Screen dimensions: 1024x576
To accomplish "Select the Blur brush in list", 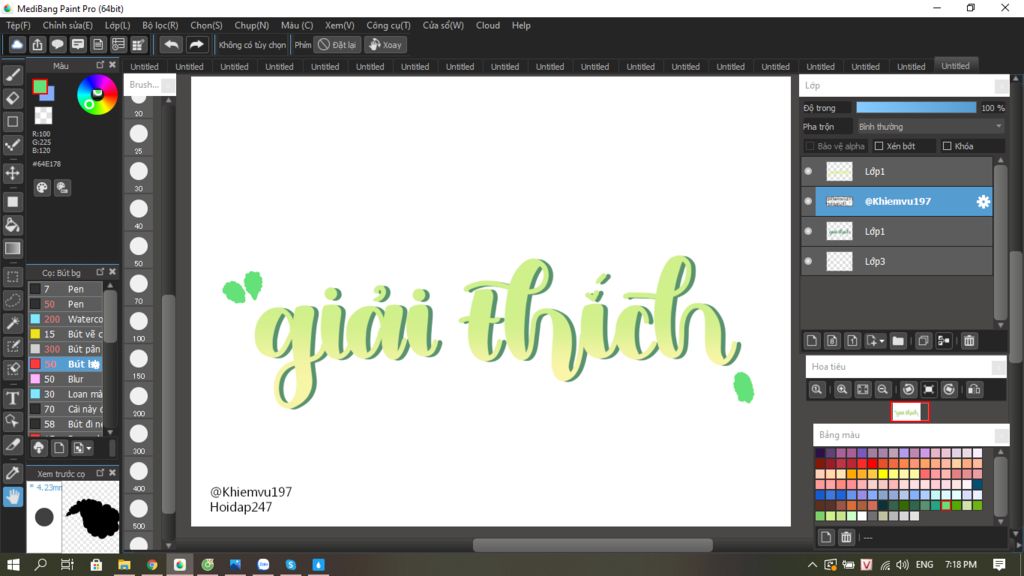I will [x=65, y=379].
